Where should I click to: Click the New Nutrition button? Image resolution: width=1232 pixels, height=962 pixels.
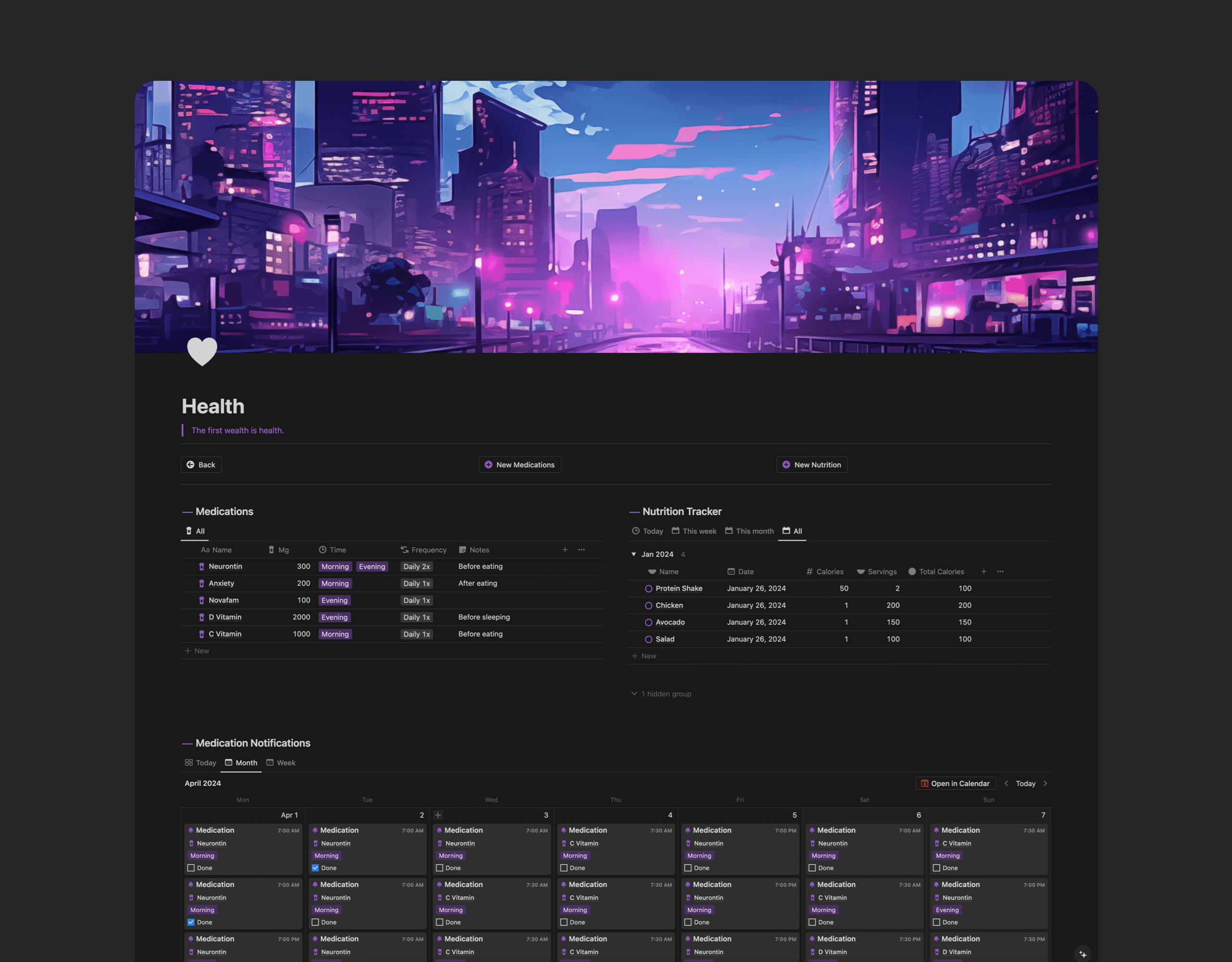coord(812,465)
